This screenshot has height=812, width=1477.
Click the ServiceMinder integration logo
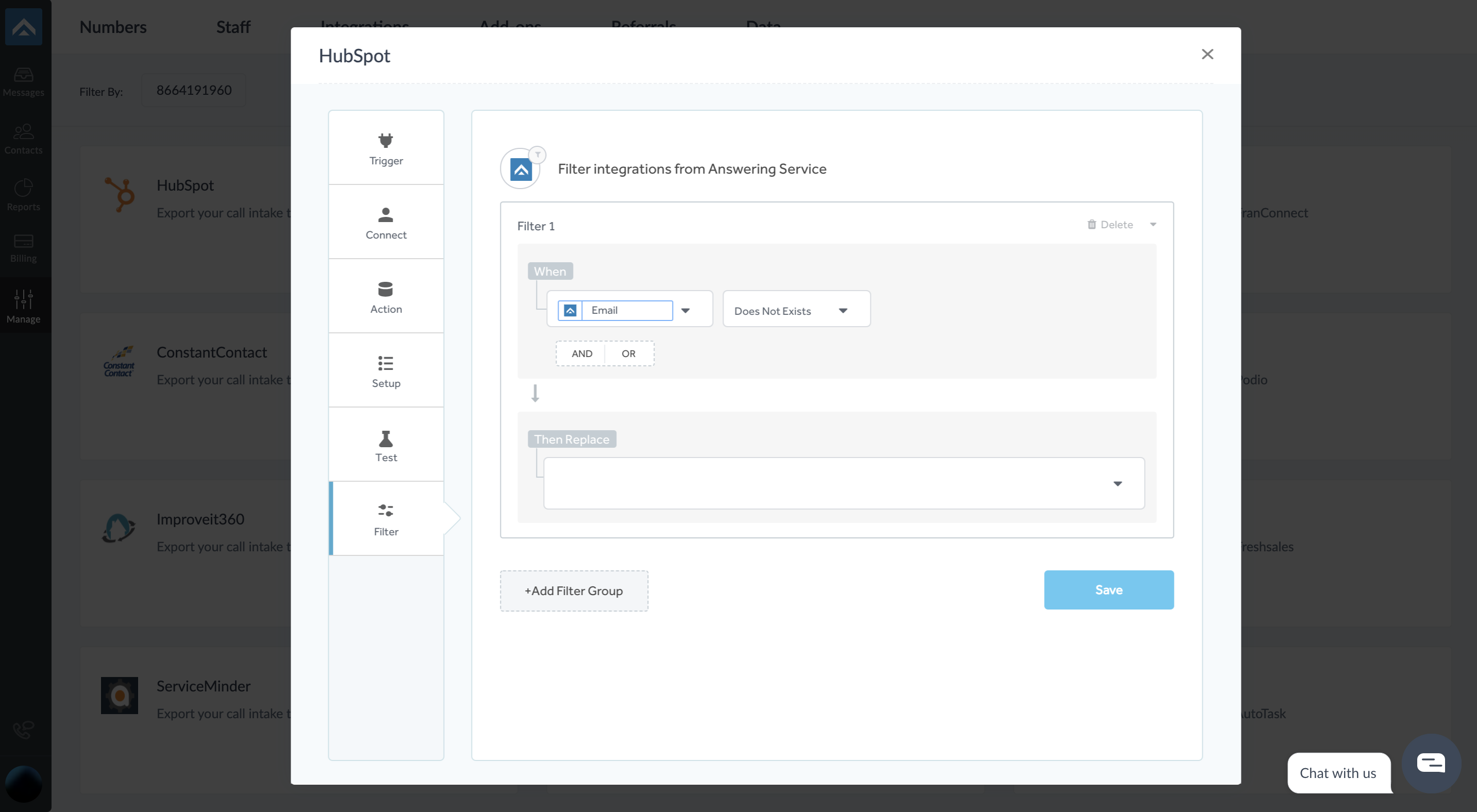click(119, 695)
